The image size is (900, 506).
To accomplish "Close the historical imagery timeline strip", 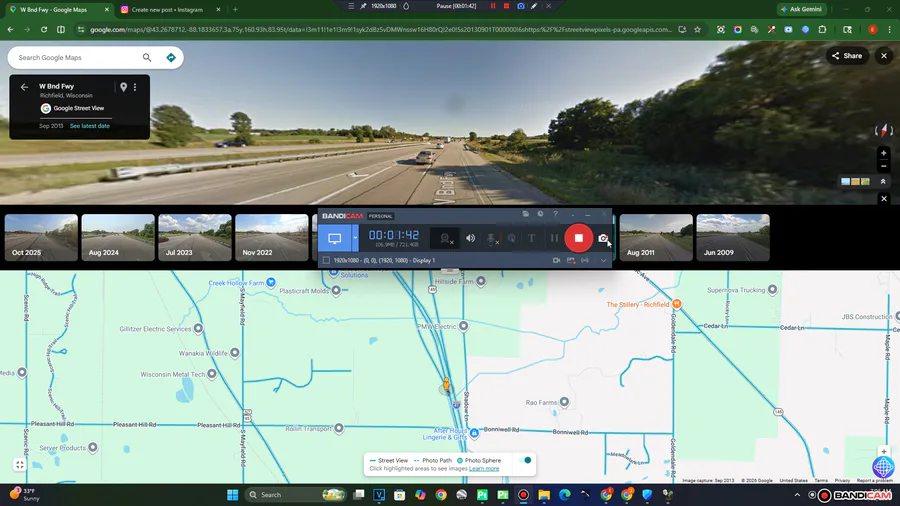I will click(x=884, y=198).
